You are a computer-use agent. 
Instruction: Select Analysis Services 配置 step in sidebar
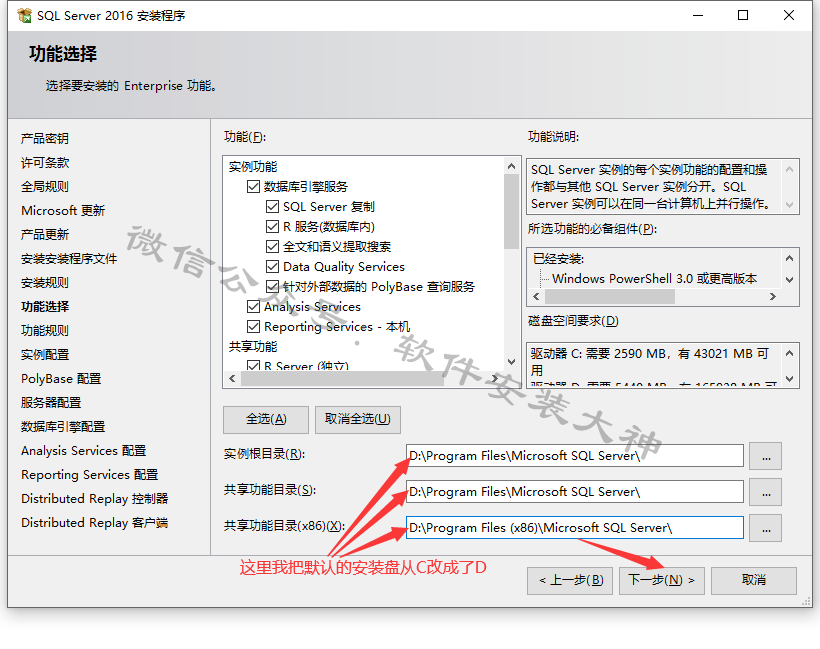click(x=84, y=451)
